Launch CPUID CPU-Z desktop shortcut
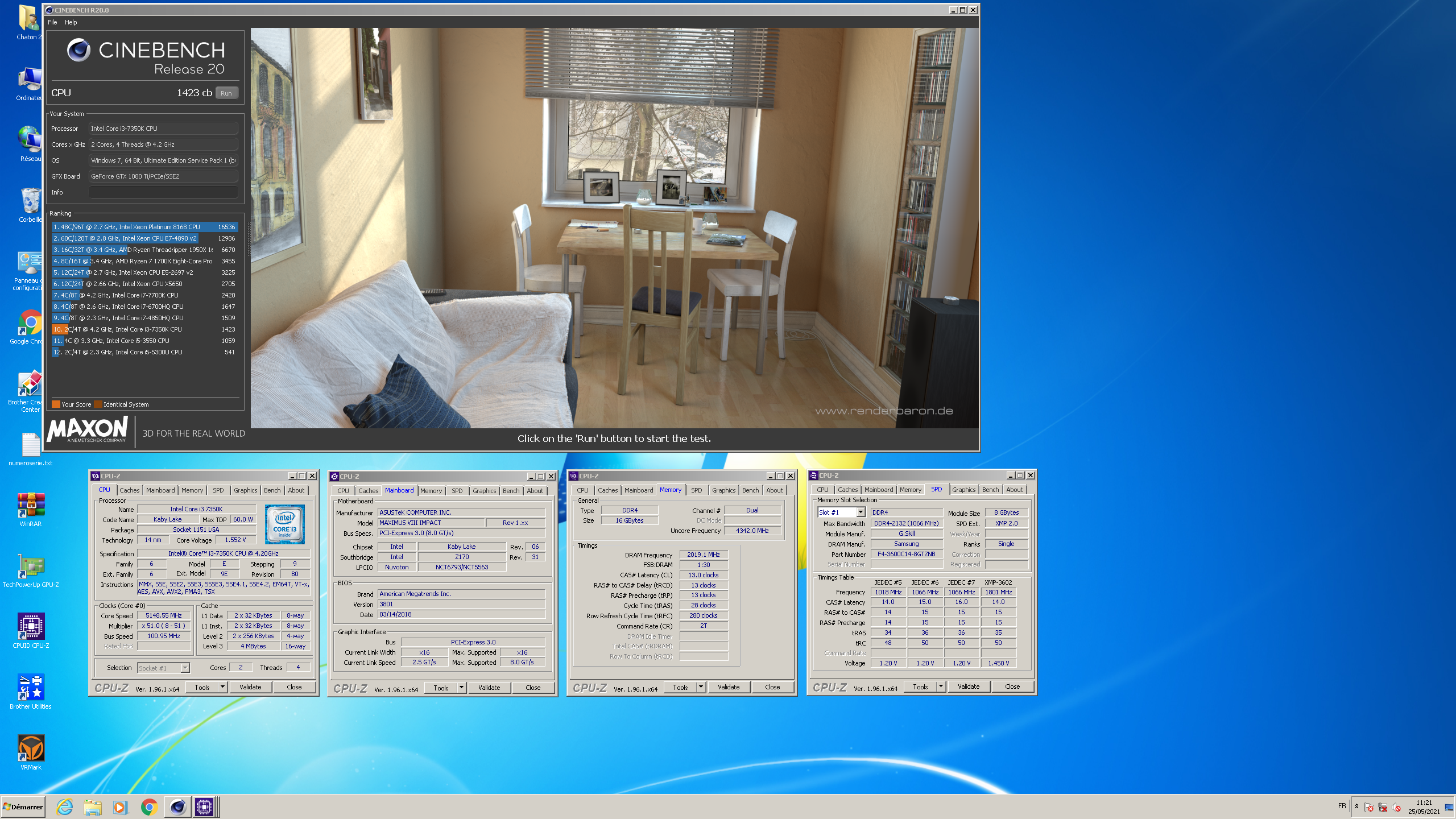Viewport: 1456px width, 819px height. click(x=31, y=631)
